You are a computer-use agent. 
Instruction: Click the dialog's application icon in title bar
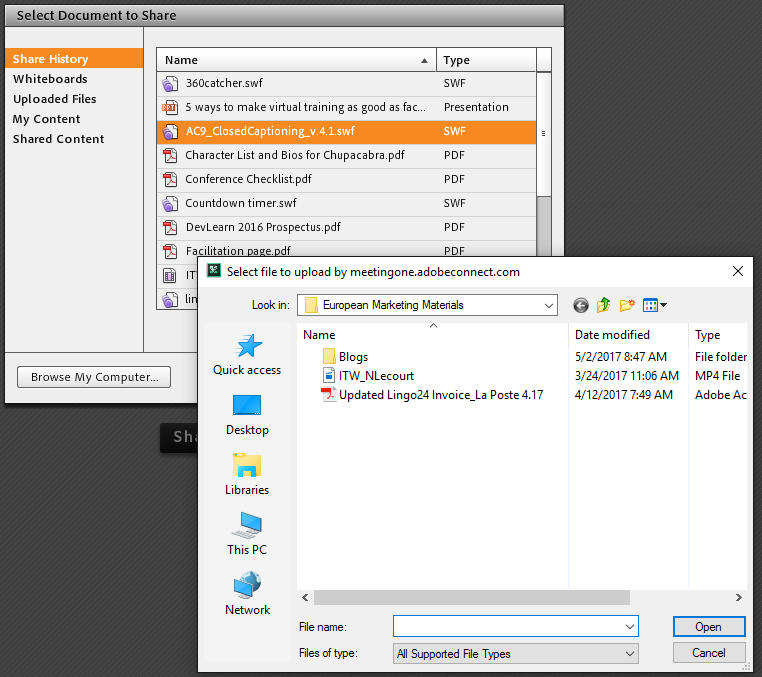pyautogui.click(x=214, y=271)
